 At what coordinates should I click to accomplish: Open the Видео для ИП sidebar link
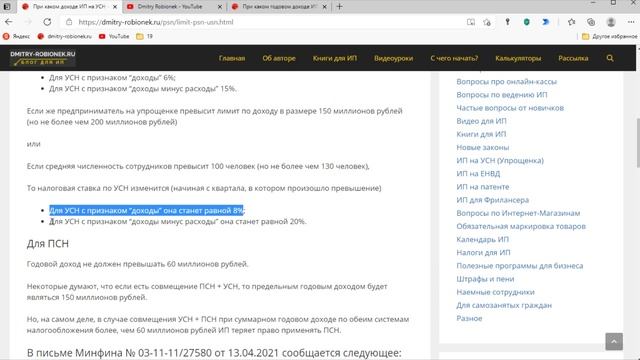481,121
